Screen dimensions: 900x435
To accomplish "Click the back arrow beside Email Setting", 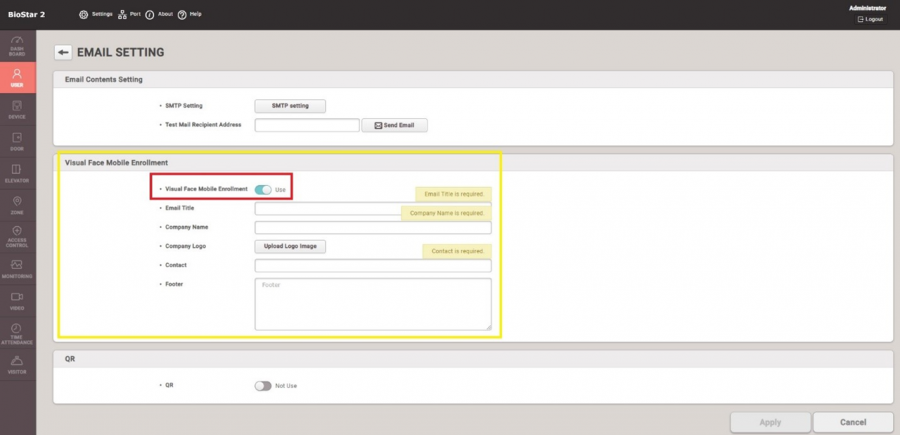I will (63, 52).
